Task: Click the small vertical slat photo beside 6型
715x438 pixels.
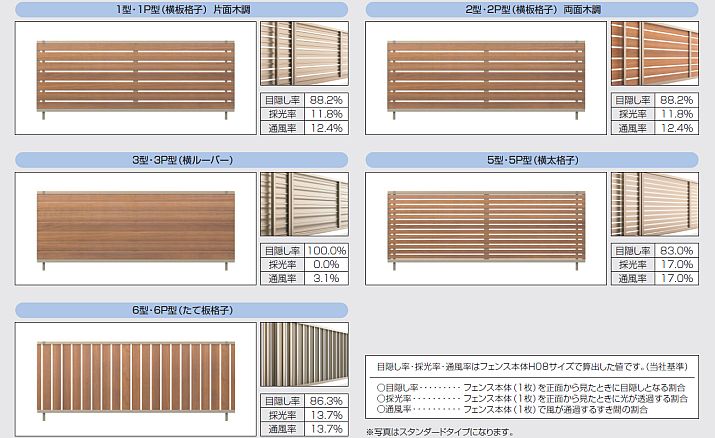Action: point(304,356)
